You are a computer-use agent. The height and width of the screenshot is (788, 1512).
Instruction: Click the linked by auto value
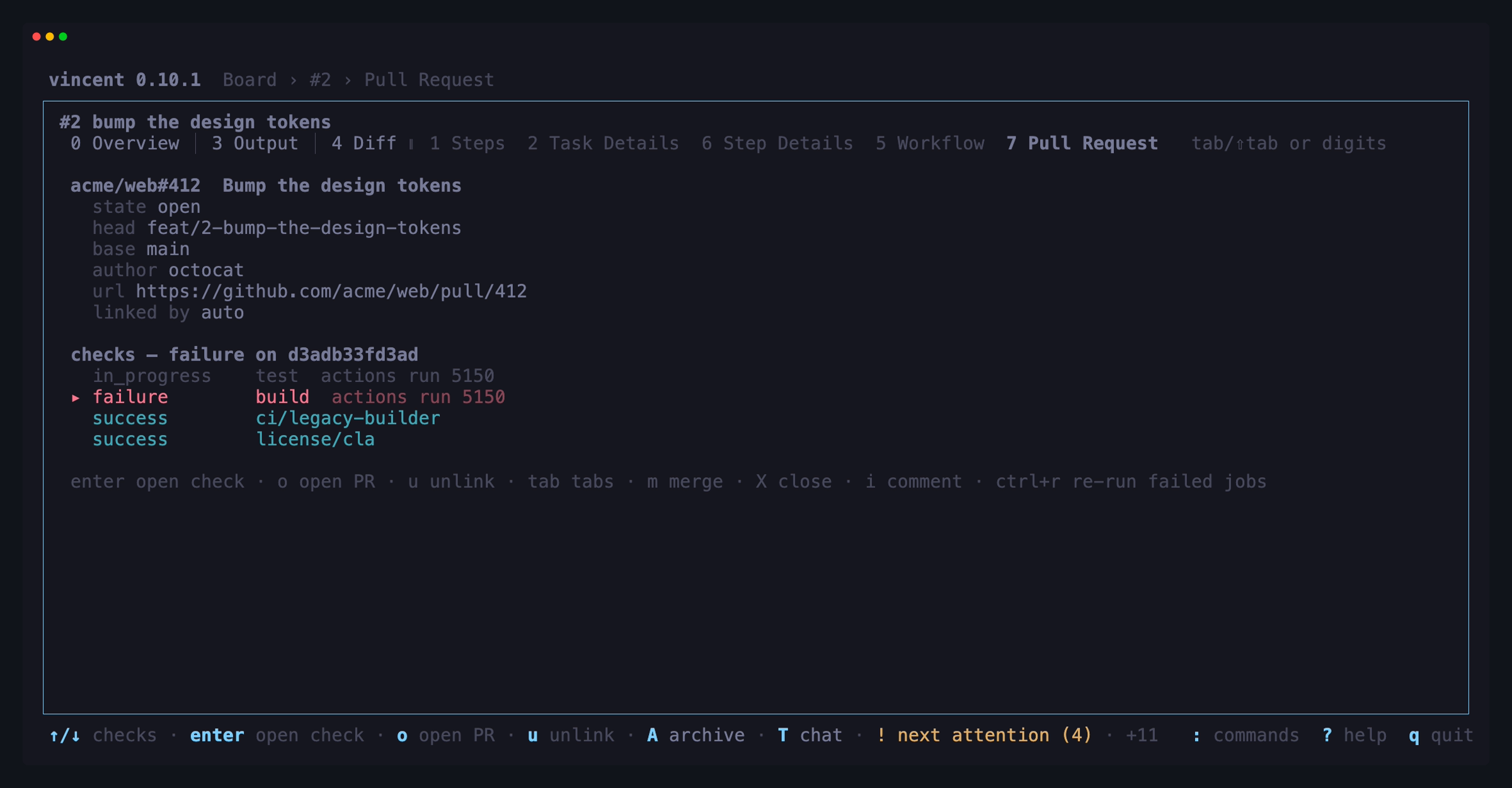[222, 313]
